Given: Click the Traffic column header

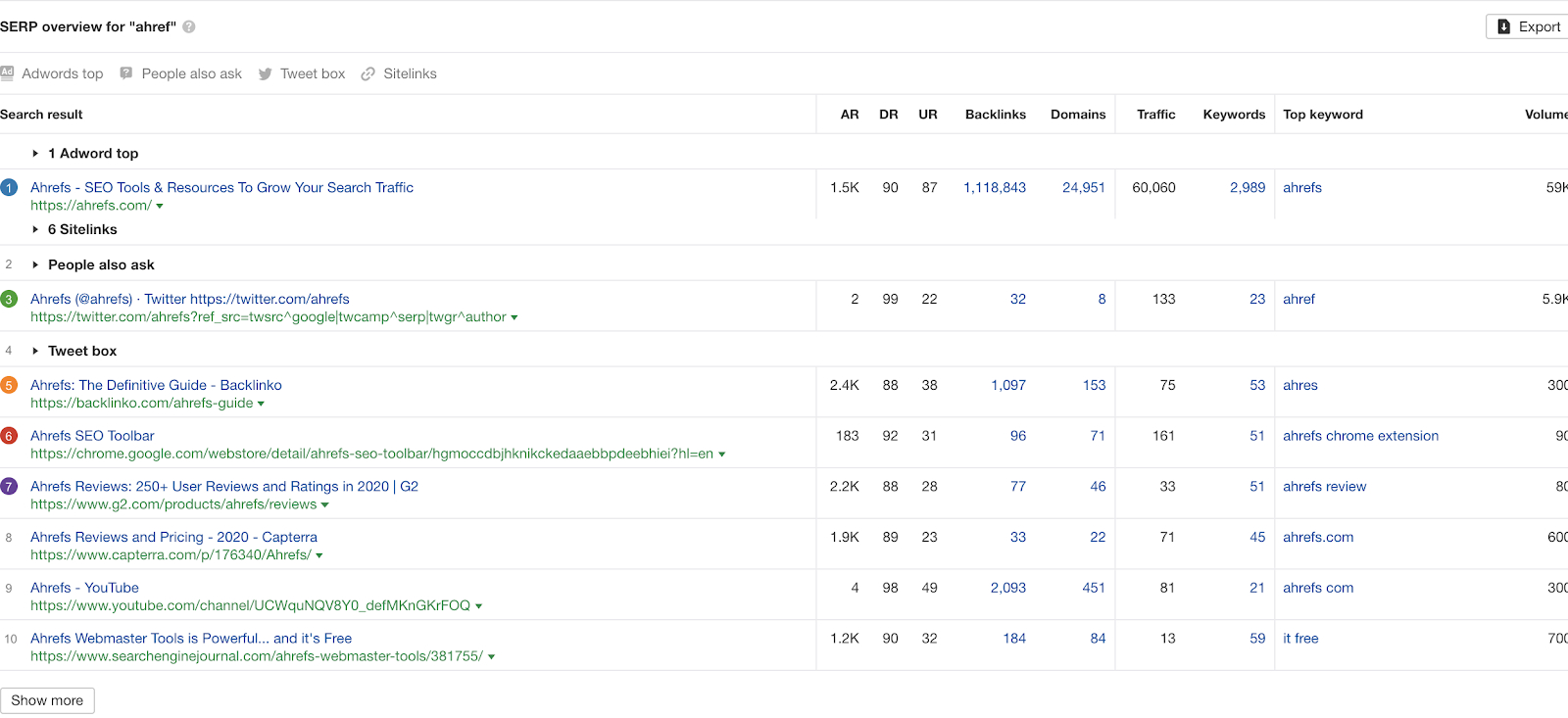Looking at the screenshot, I should [1156, 115].
